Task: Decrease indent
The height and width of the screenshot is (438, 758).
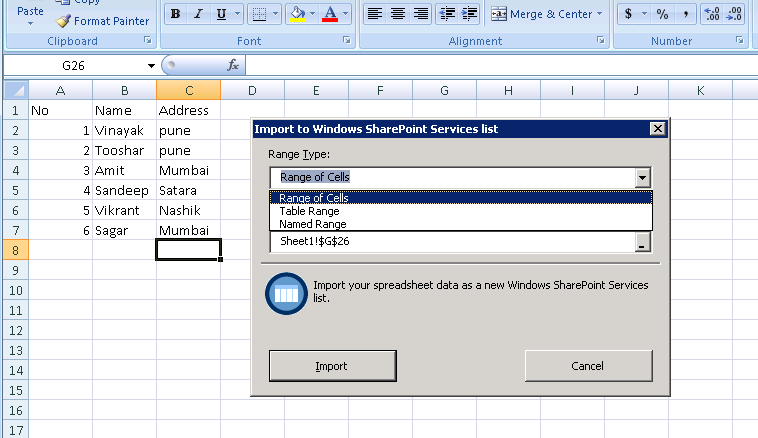Action: point(447,14)
